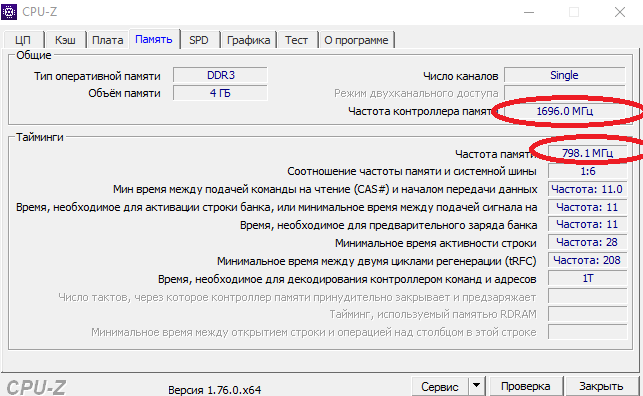643x396 pixels.
Task: Click the Проверка button
Action: [525, 387]
